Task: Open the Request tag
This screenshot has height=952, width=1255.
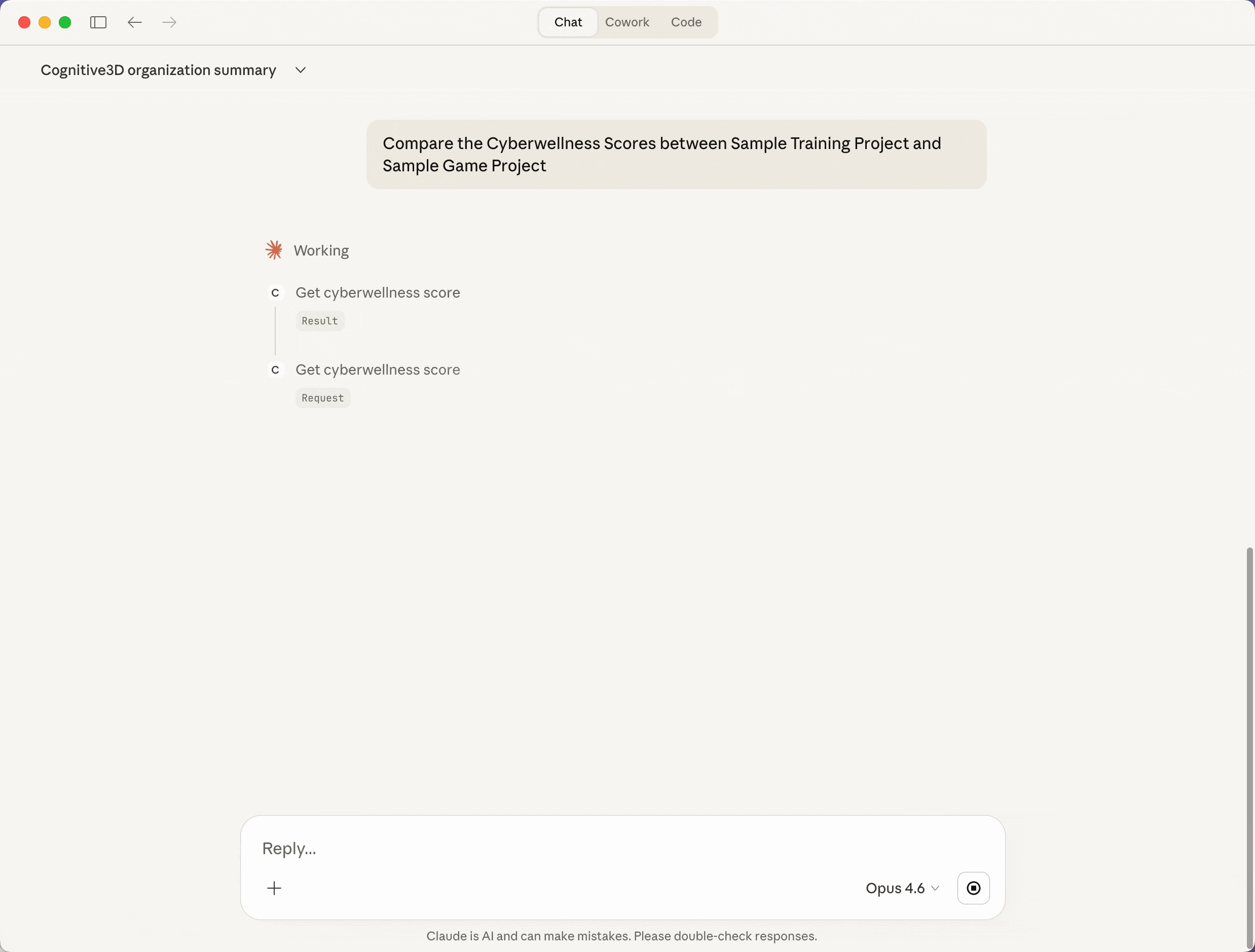Action: (x=322, y=398)
